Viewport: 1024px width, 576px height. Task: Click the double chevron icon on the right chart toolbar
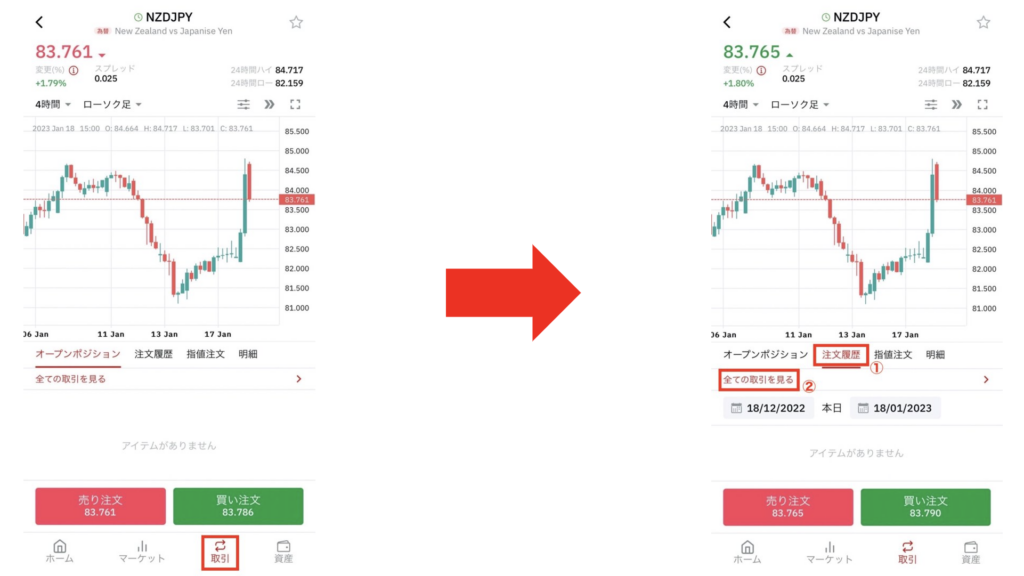[957, 104]
